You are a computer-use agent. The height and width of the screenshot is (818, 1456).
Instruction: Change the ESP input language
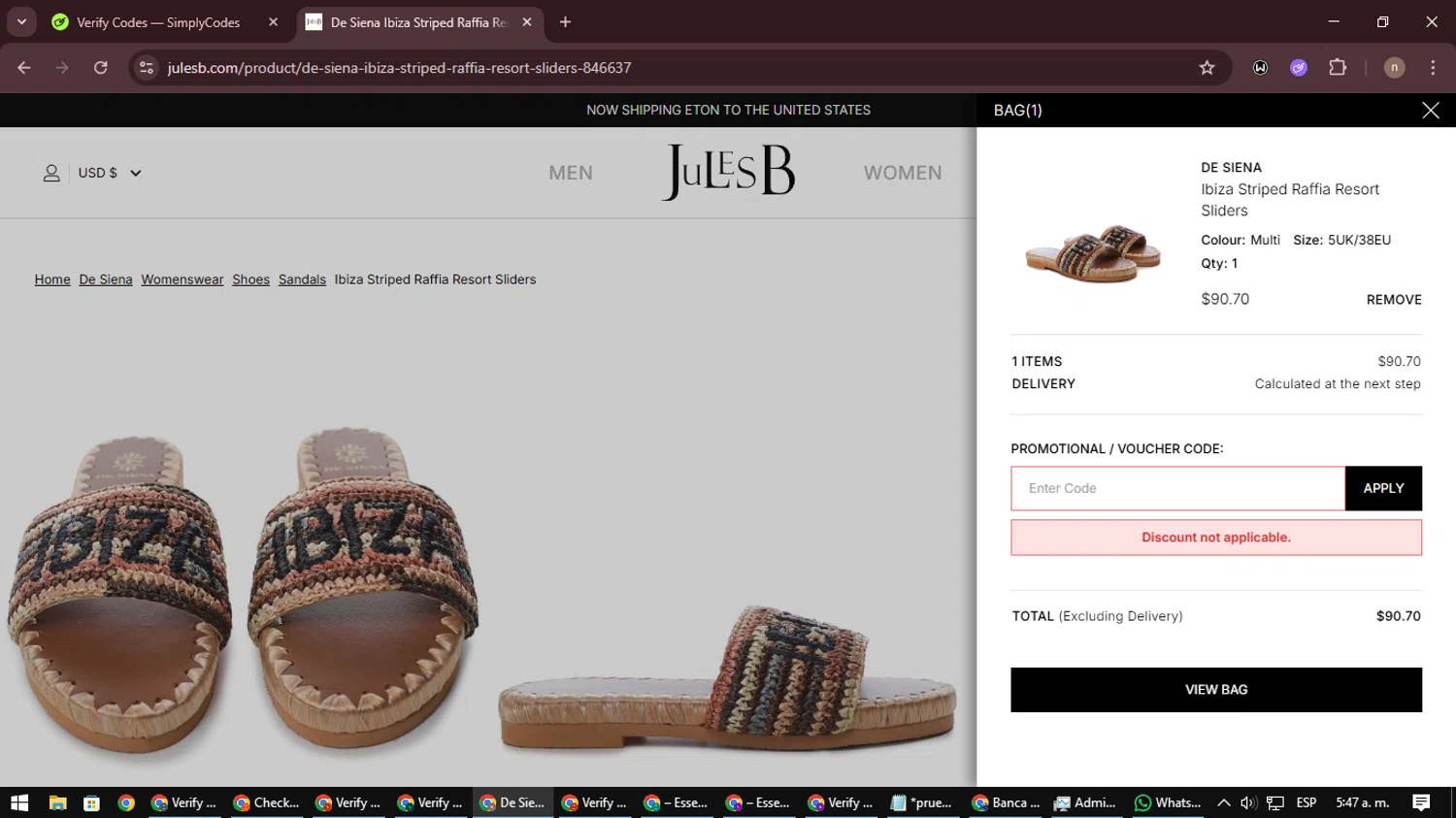[x=1307, y=803]
